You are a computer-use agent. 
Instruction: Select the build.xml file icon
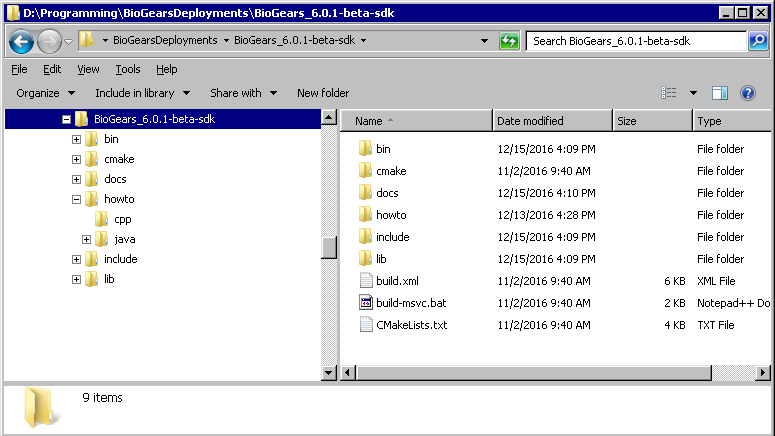366,280
